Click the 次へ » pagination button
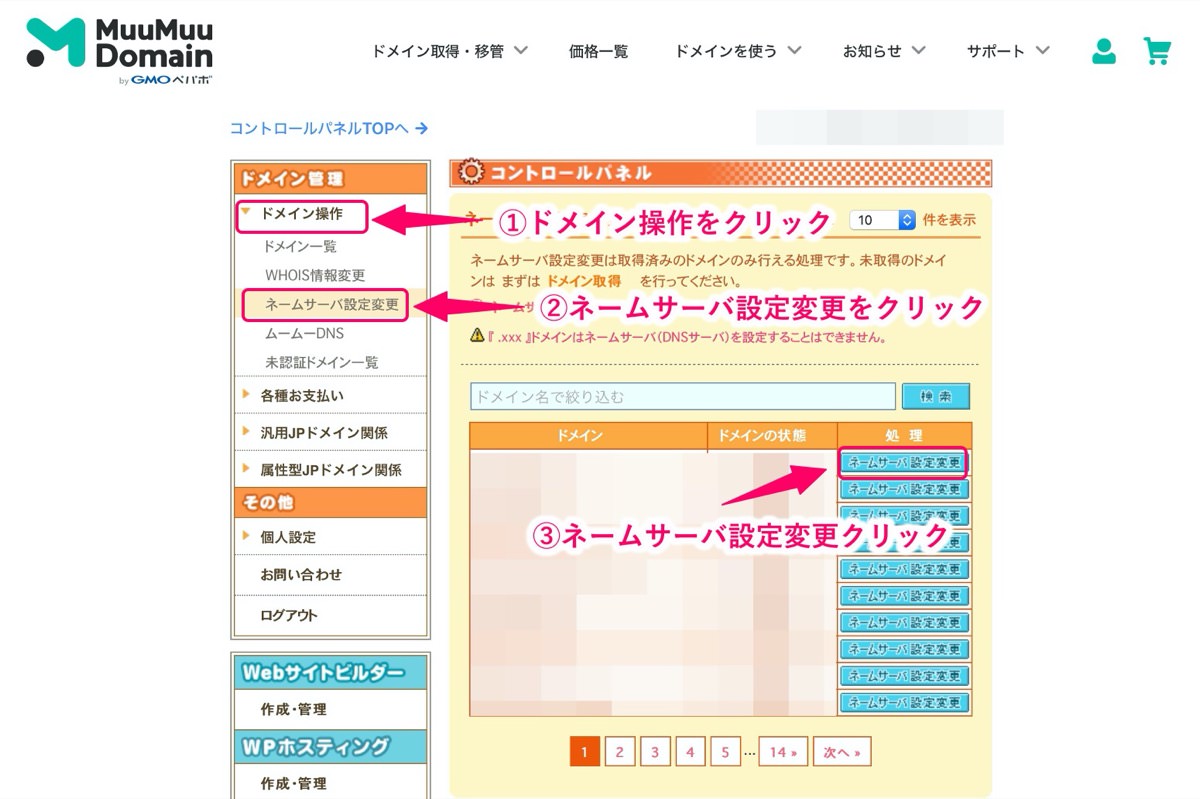 (842, 752)
